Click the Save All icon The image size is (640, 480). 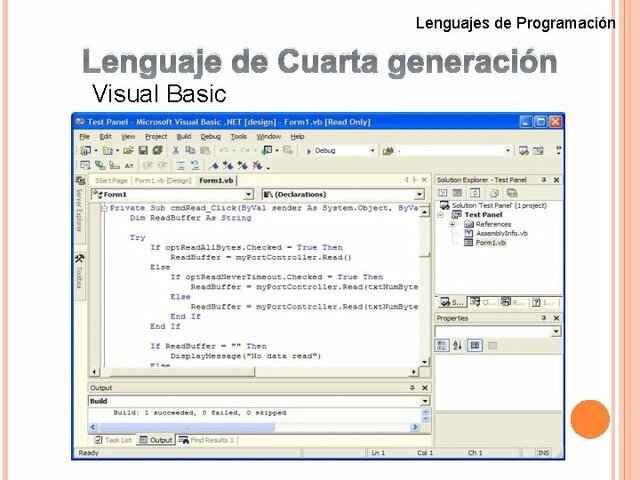[158, 151]
